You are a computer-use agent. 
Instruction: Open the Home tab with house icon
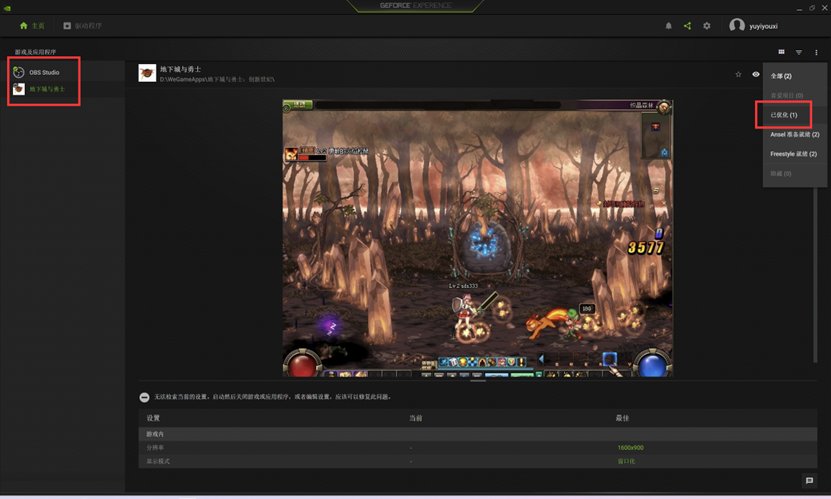tap(32, 25)
